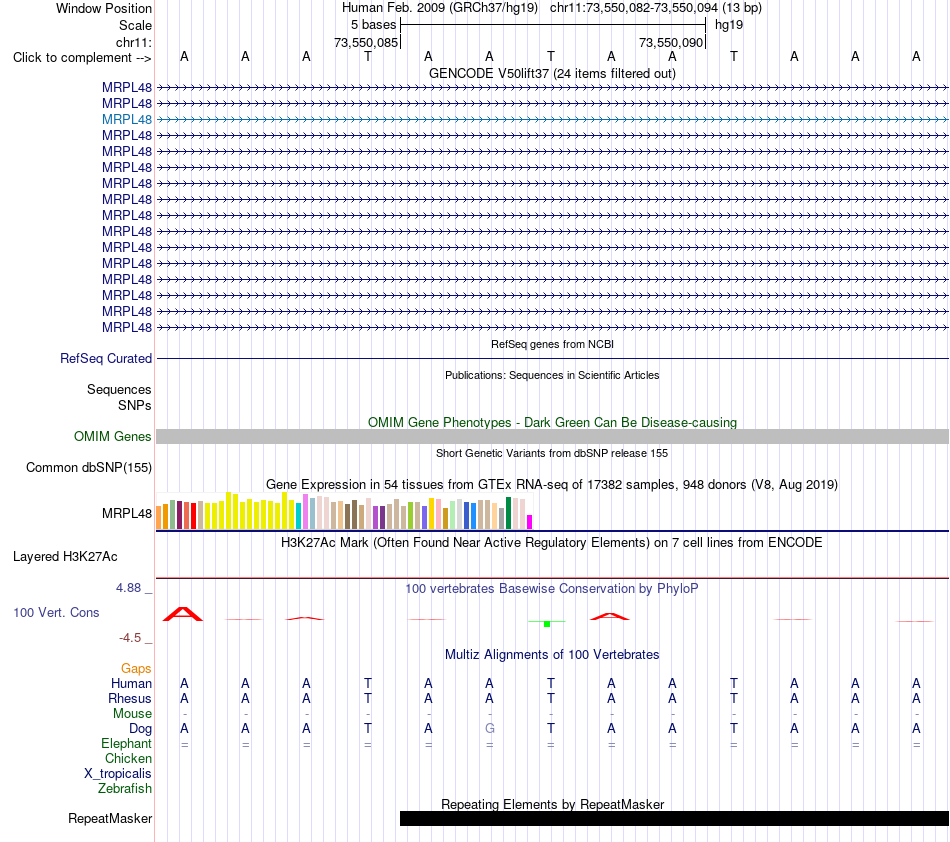Click the dark green bar in GTEx chart

click(509, 513)
